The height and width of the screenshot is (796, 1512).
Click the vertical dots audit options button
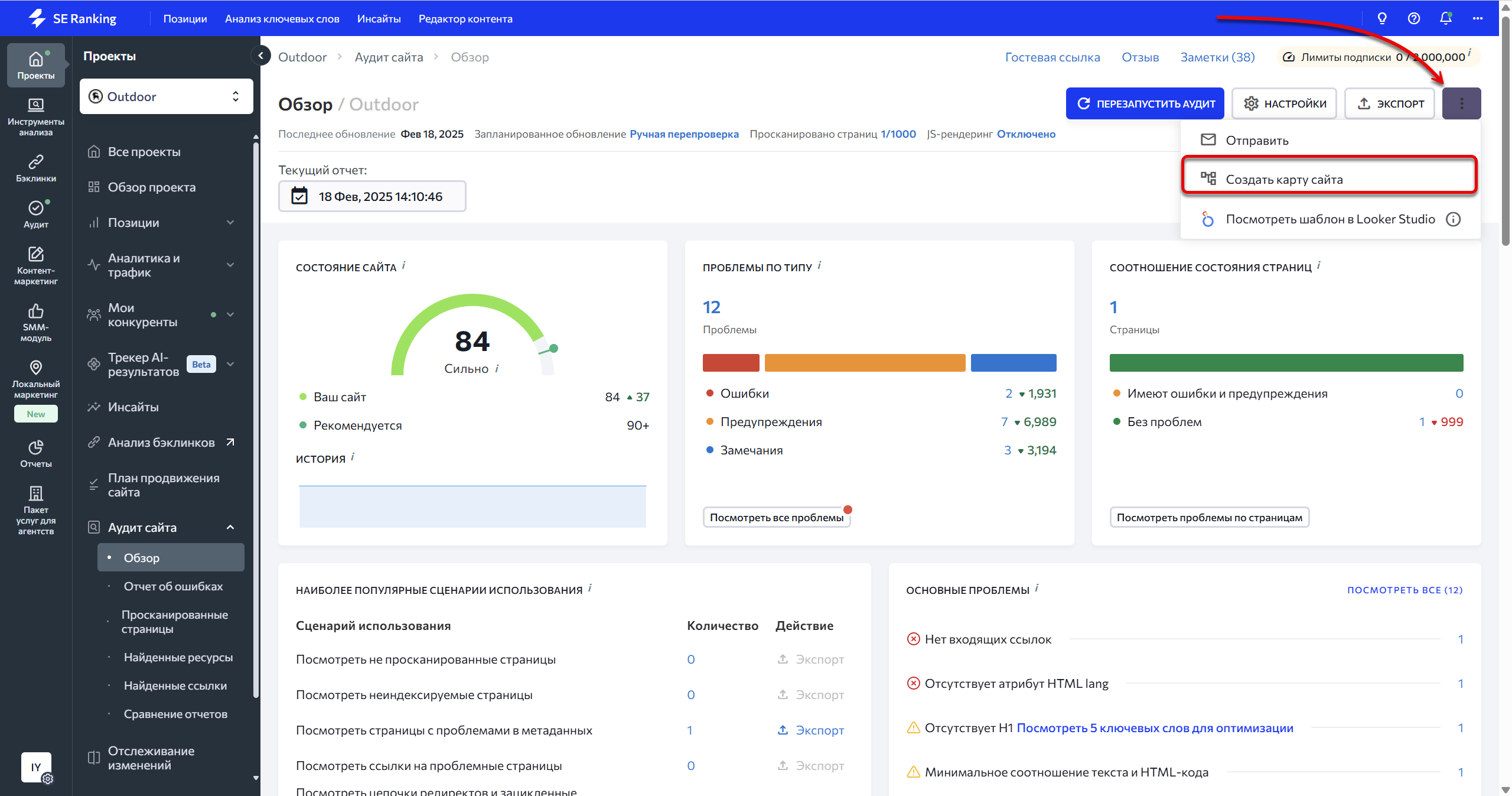pyautogui.click(x=1461, y=103)
